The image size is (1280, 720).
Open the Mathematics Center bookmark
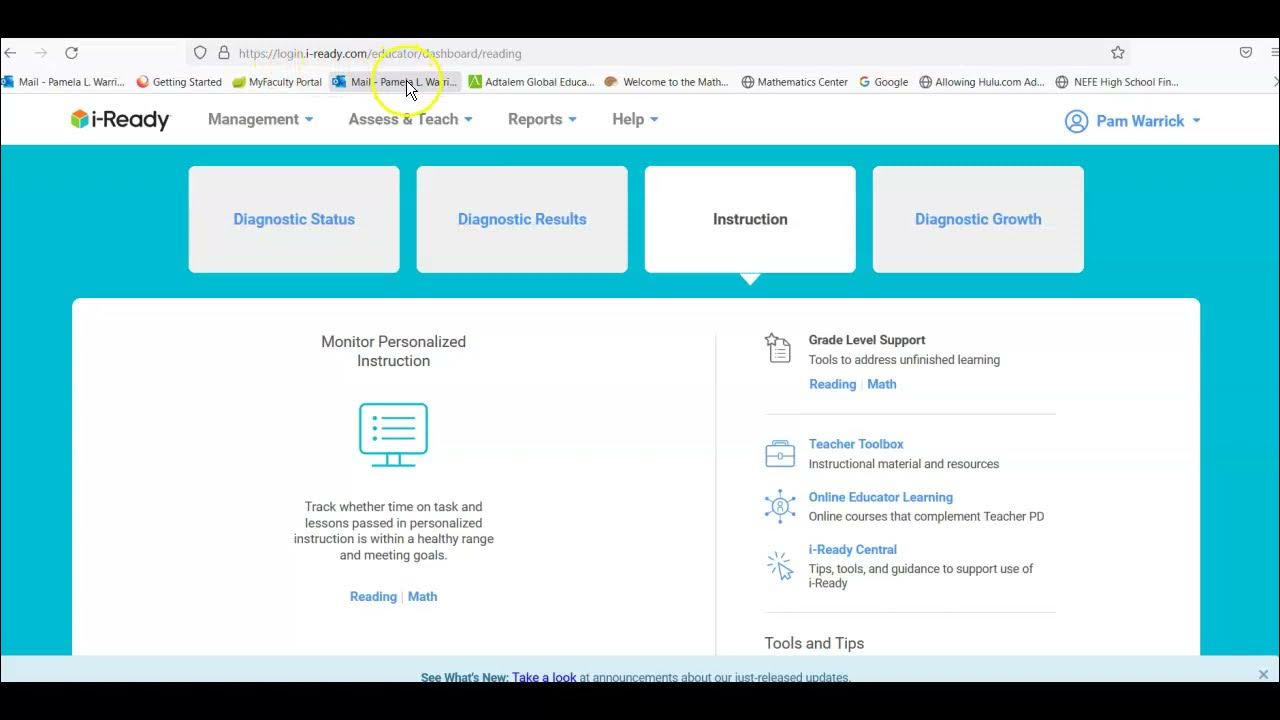point(795,82)
